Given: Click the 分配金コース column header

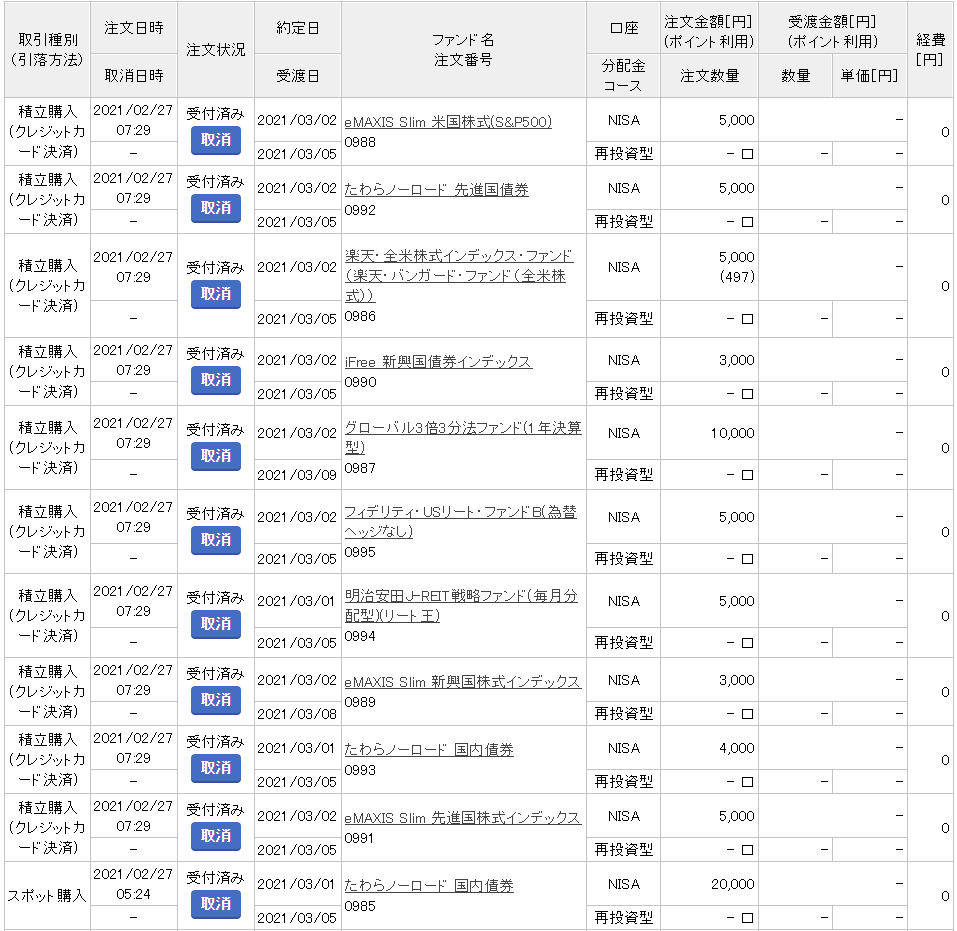Looking at the screenshot, I should coord(623,76).
